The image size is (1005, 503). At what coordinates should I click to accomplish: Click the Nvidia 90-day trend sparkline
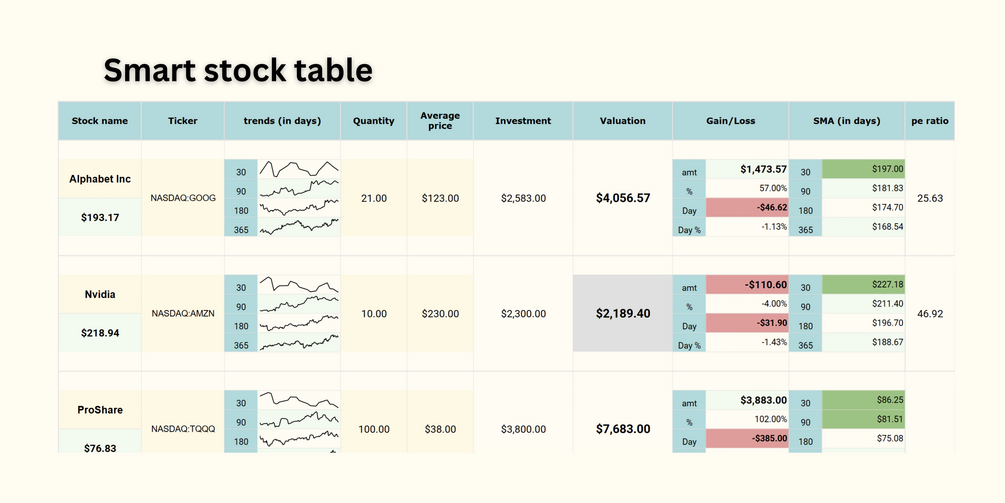[x=299, y=307]
